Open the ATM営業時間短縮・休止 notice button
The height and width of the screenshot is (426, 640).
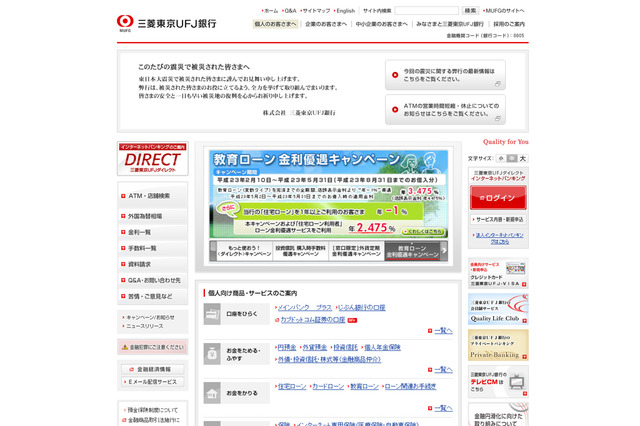445,109
